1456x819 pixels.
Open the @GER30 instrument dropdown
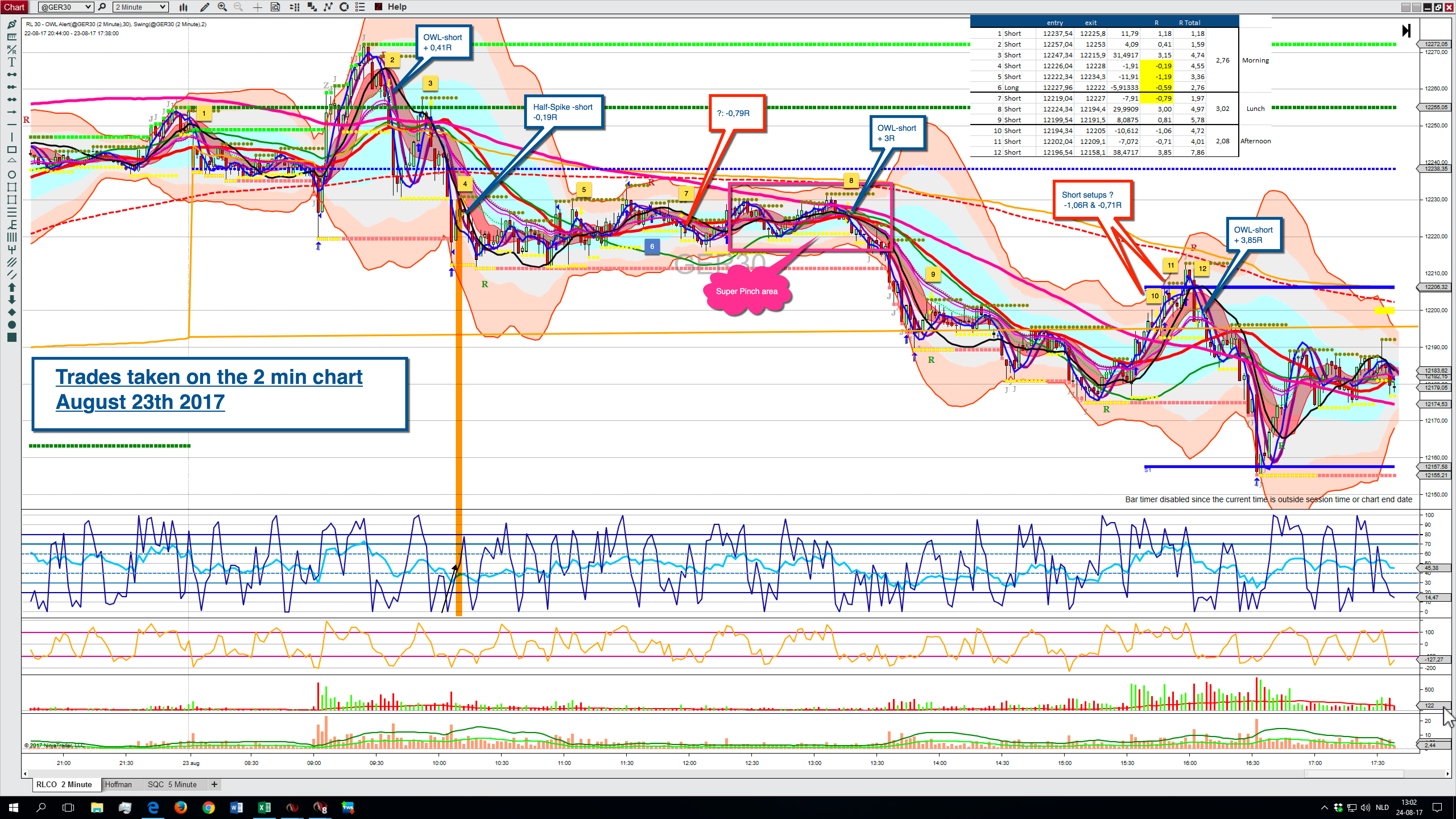point(66,7)
